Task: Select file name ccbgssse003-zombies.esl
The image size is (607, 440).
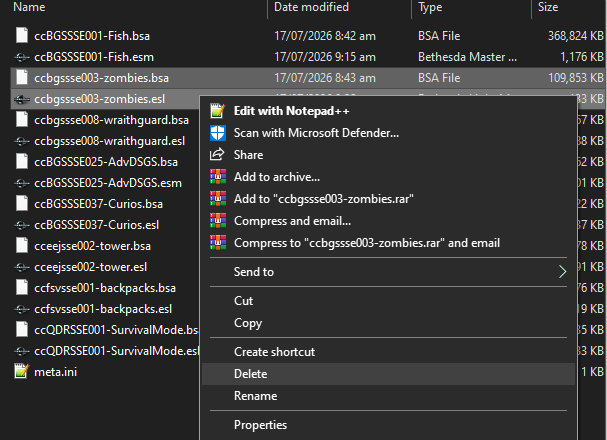Action: (x=99, y=99)
